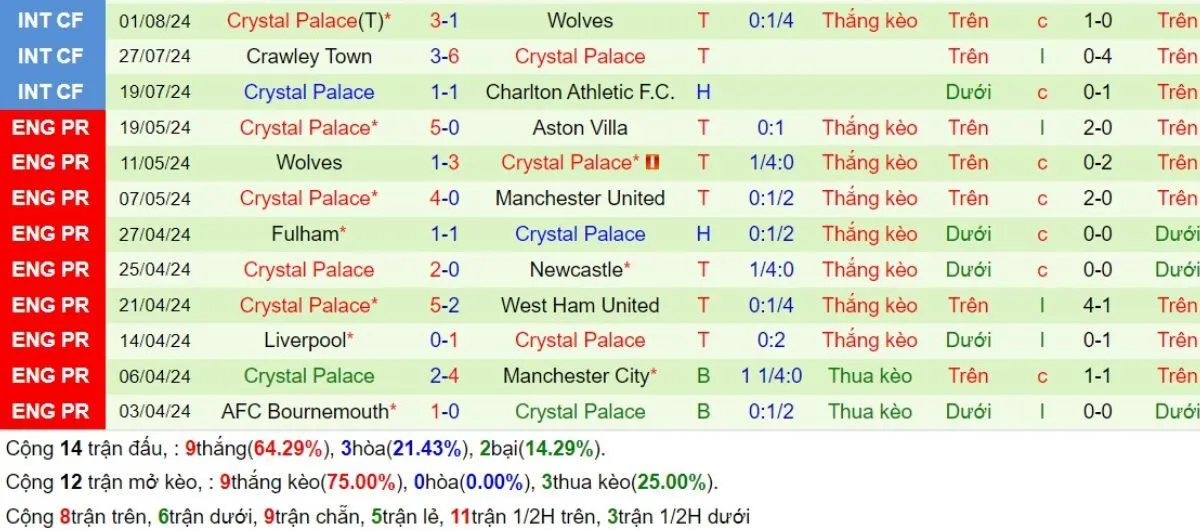Select Charlton Athletic F.C. team name

tap(580, 92)
